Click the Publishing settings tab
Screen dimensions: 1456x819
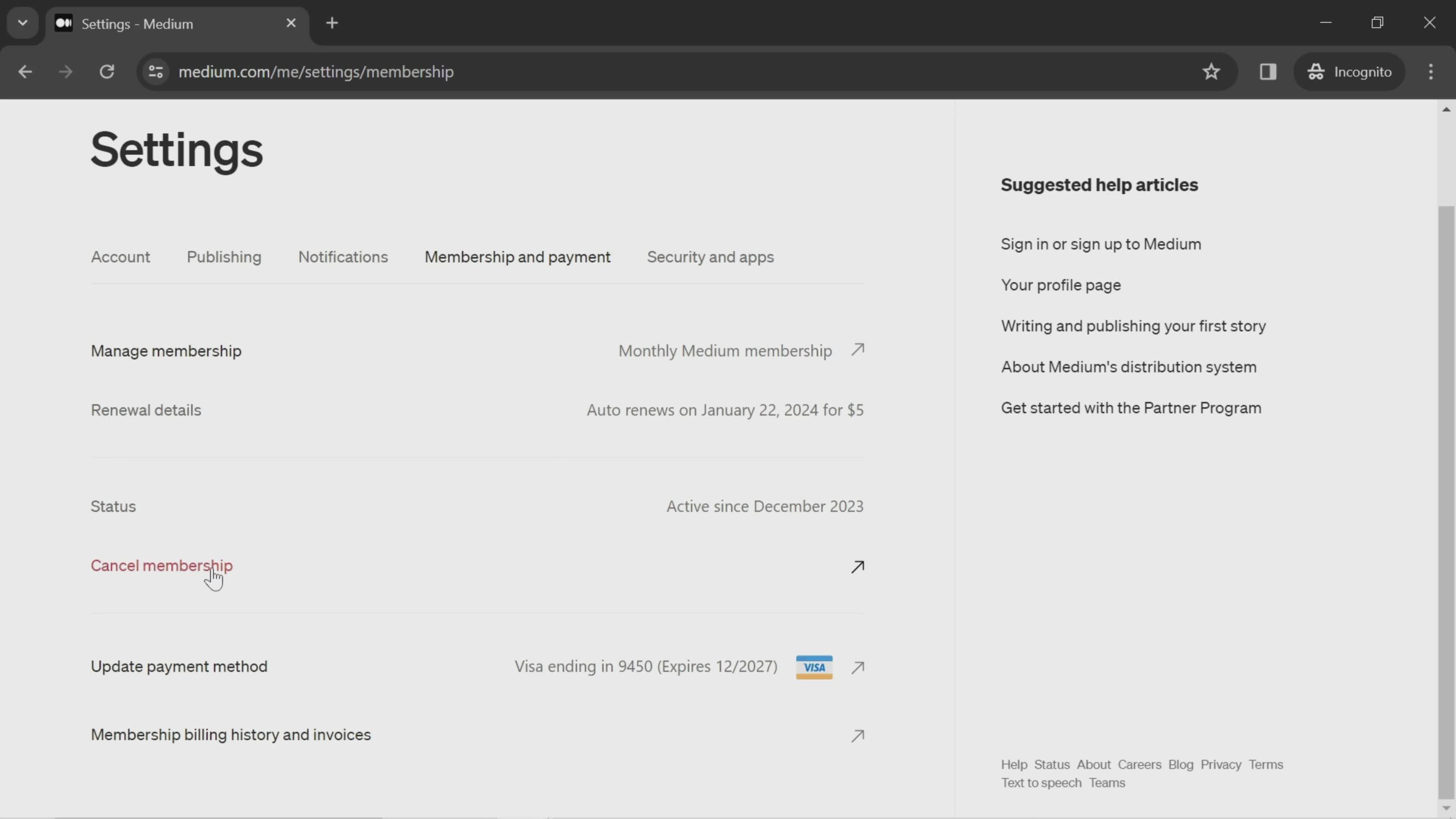click(x=224, y=257)
